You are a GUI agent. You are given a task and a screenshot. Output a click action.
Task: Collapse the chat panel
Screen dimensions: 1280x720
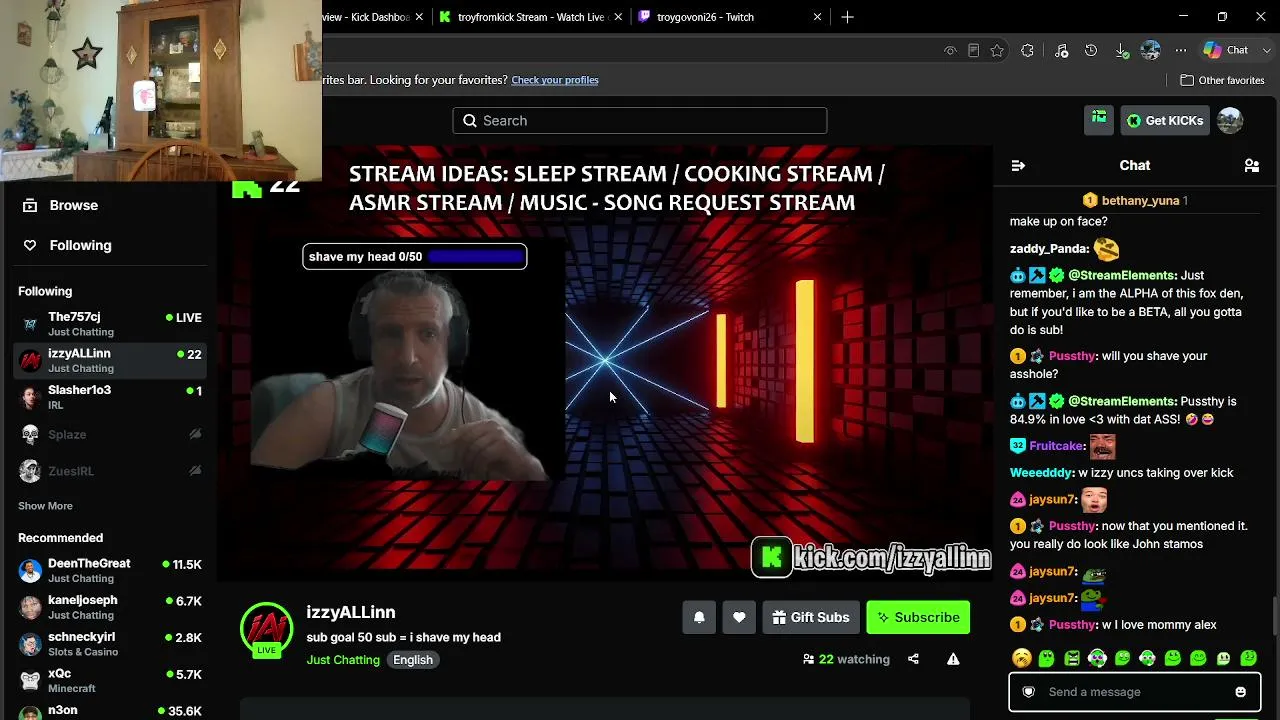coord(1018,166)
